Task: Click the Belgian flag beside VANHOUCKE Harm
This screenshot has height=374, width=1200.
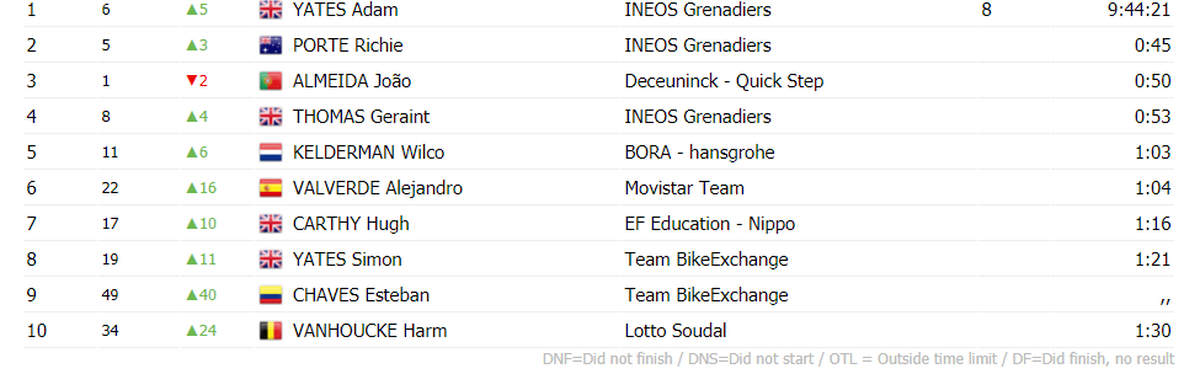Action: (x=270, y=331)
